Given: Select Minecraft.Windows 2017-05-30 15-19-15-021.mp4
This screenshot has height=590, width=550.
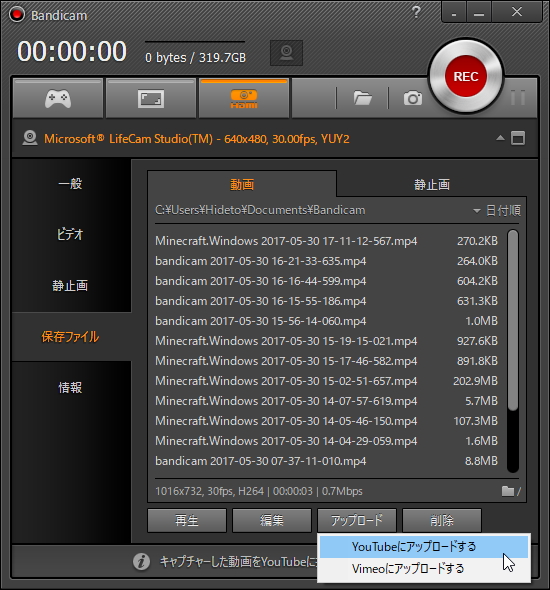Looking at the screenshot, I should point(327,341).
